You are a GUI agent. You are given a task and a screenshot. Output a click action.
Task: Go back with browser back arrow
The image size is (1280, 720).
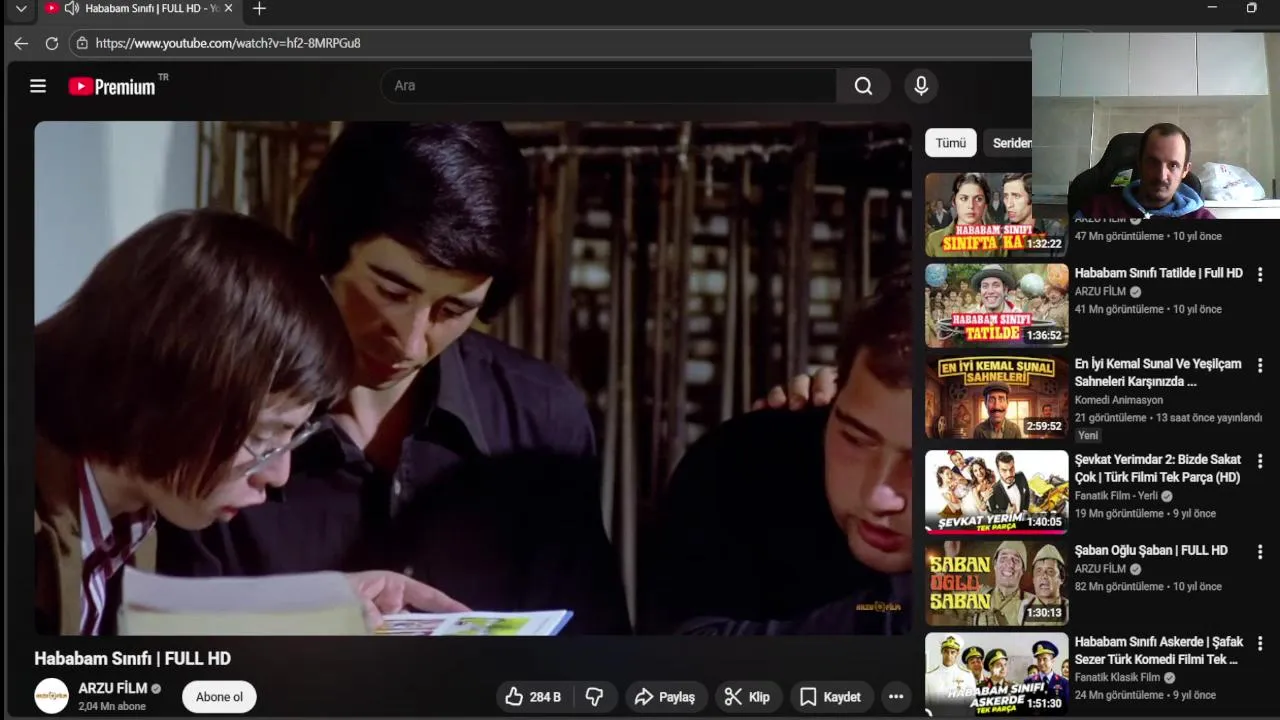tap(21, 43)
